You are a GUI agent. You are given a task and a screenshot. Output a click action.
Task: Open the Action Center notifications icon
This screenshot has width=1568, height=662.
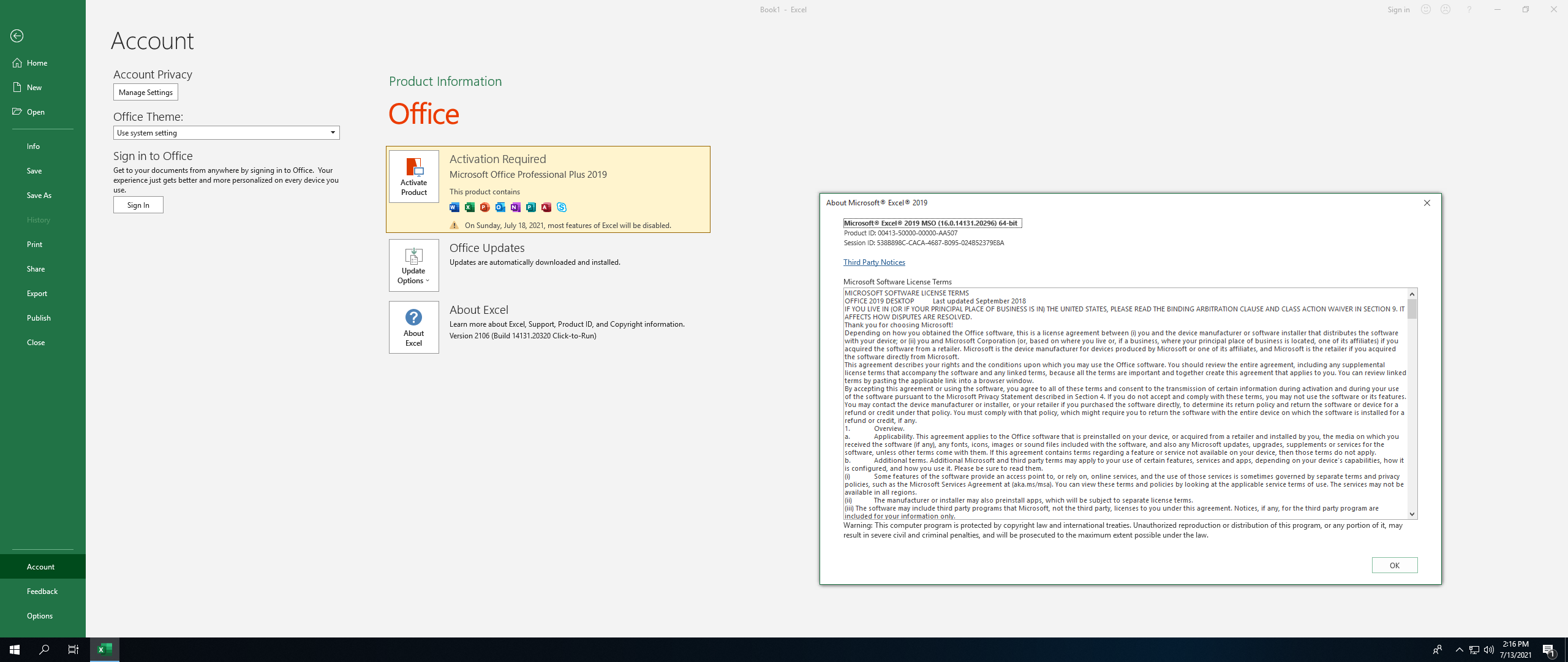coord(1550,650)
